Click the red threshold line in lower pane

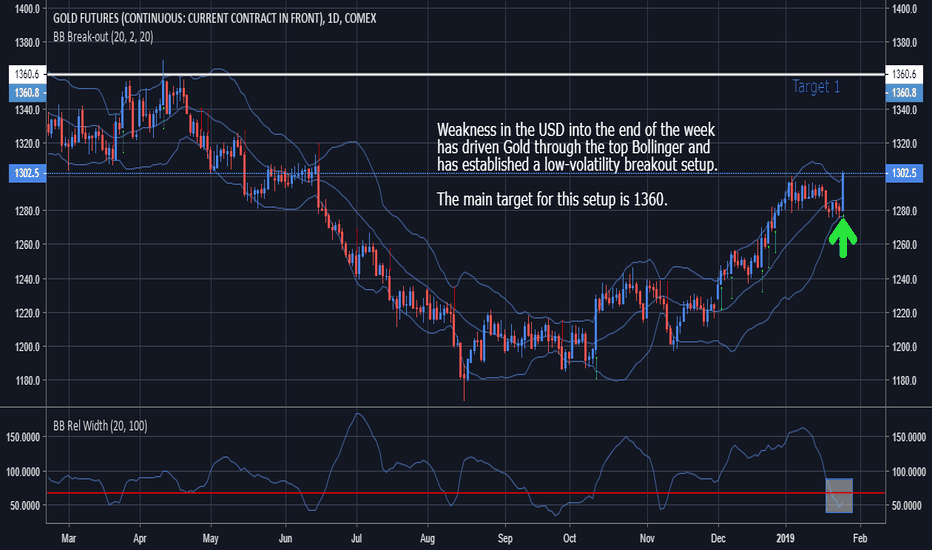pos(466,493)
